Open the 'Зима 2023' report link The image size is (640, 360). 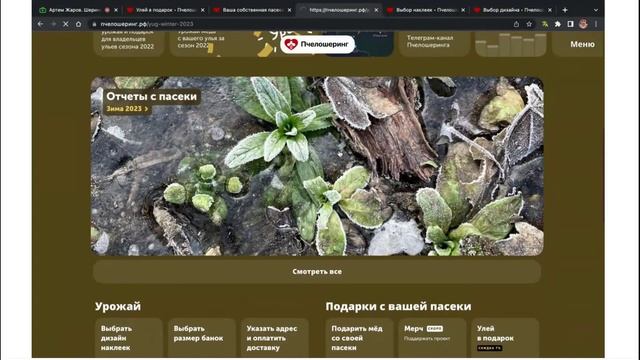click(x=127, y=109)
